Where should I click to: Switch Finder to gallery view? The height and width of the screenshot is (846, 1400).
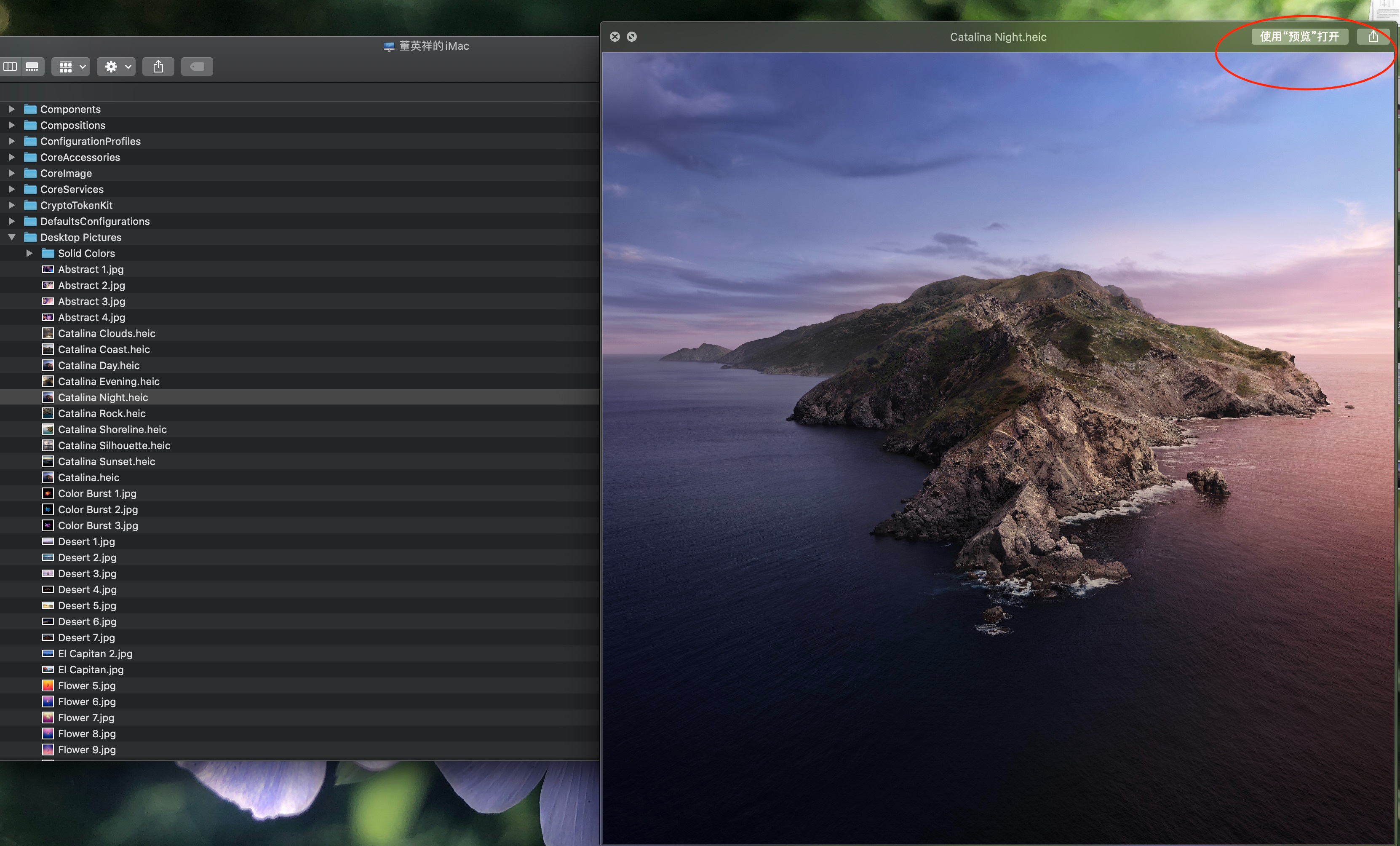coord(32,67)
